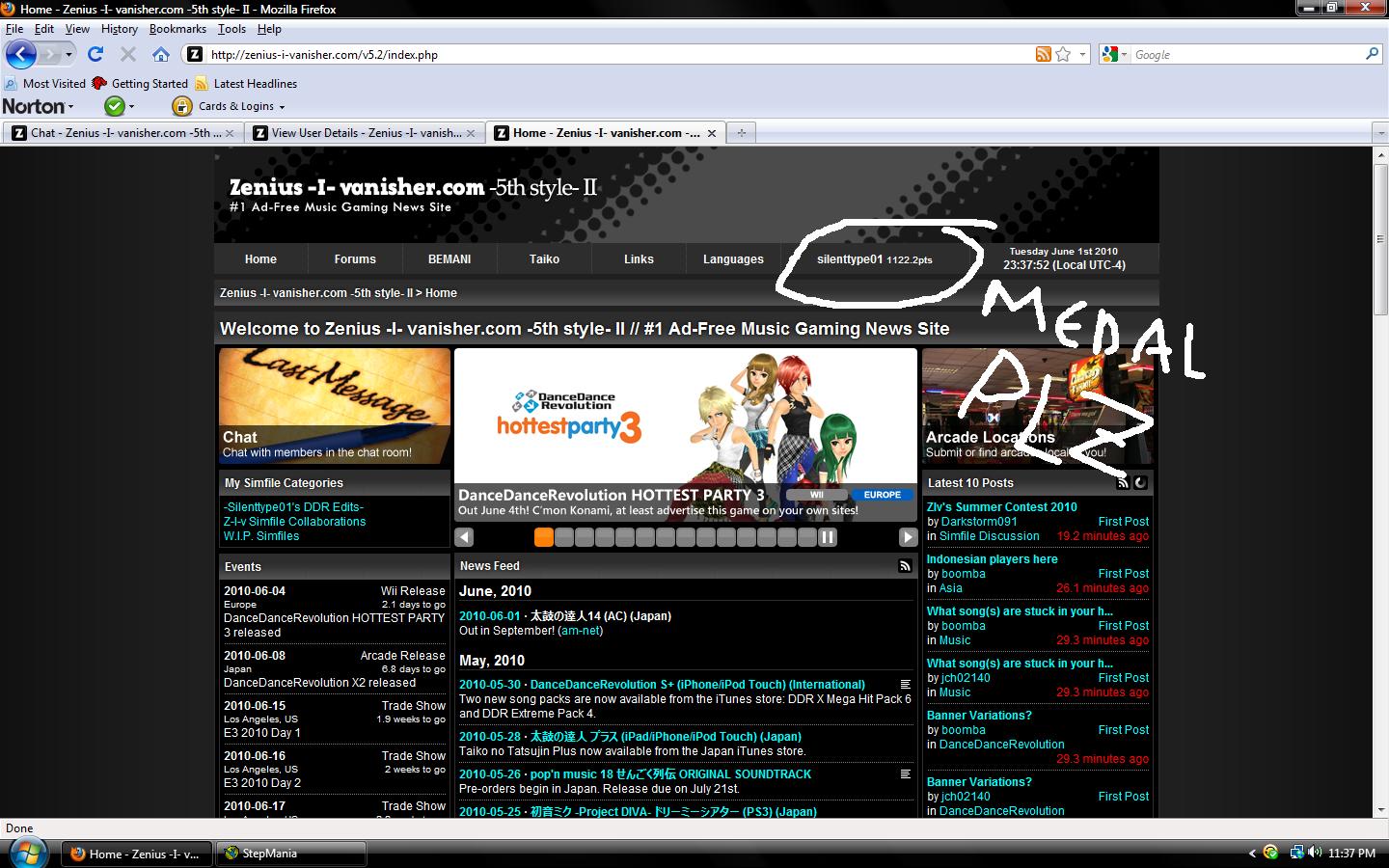Close the View User Details tab

472,133
